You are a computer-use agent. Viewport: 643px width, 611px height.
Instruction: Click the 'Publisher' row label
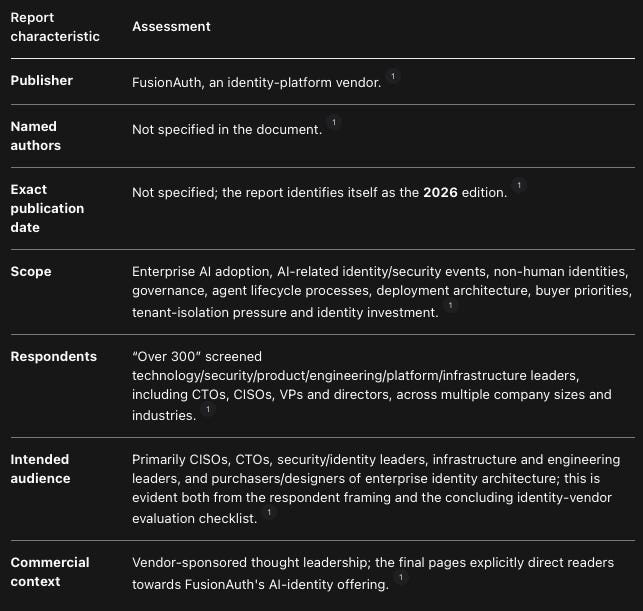click(42, 80)
